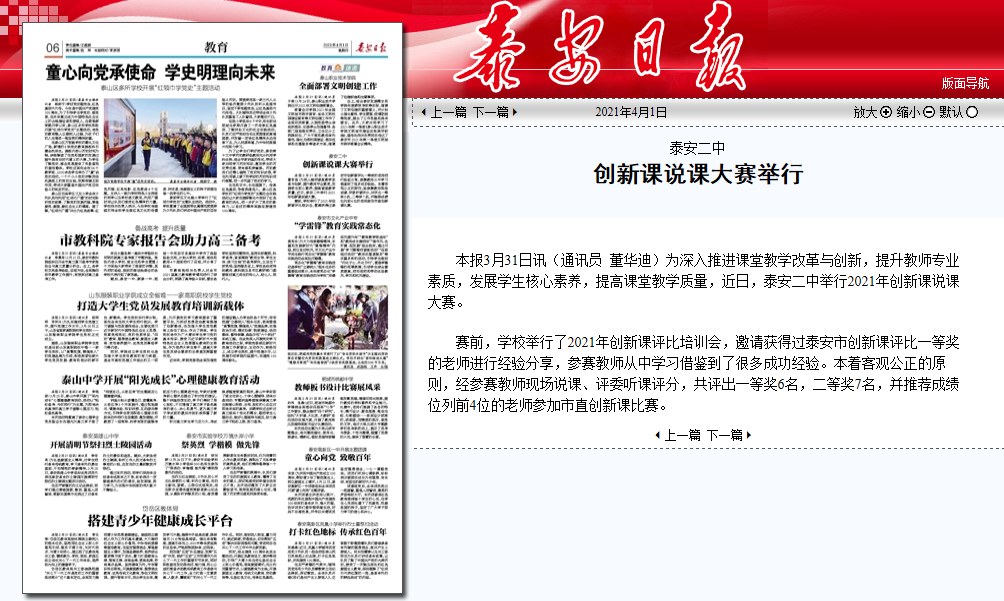
Task: Open the 版面导航 page navigation menu
Action: [x=964, y=83]
